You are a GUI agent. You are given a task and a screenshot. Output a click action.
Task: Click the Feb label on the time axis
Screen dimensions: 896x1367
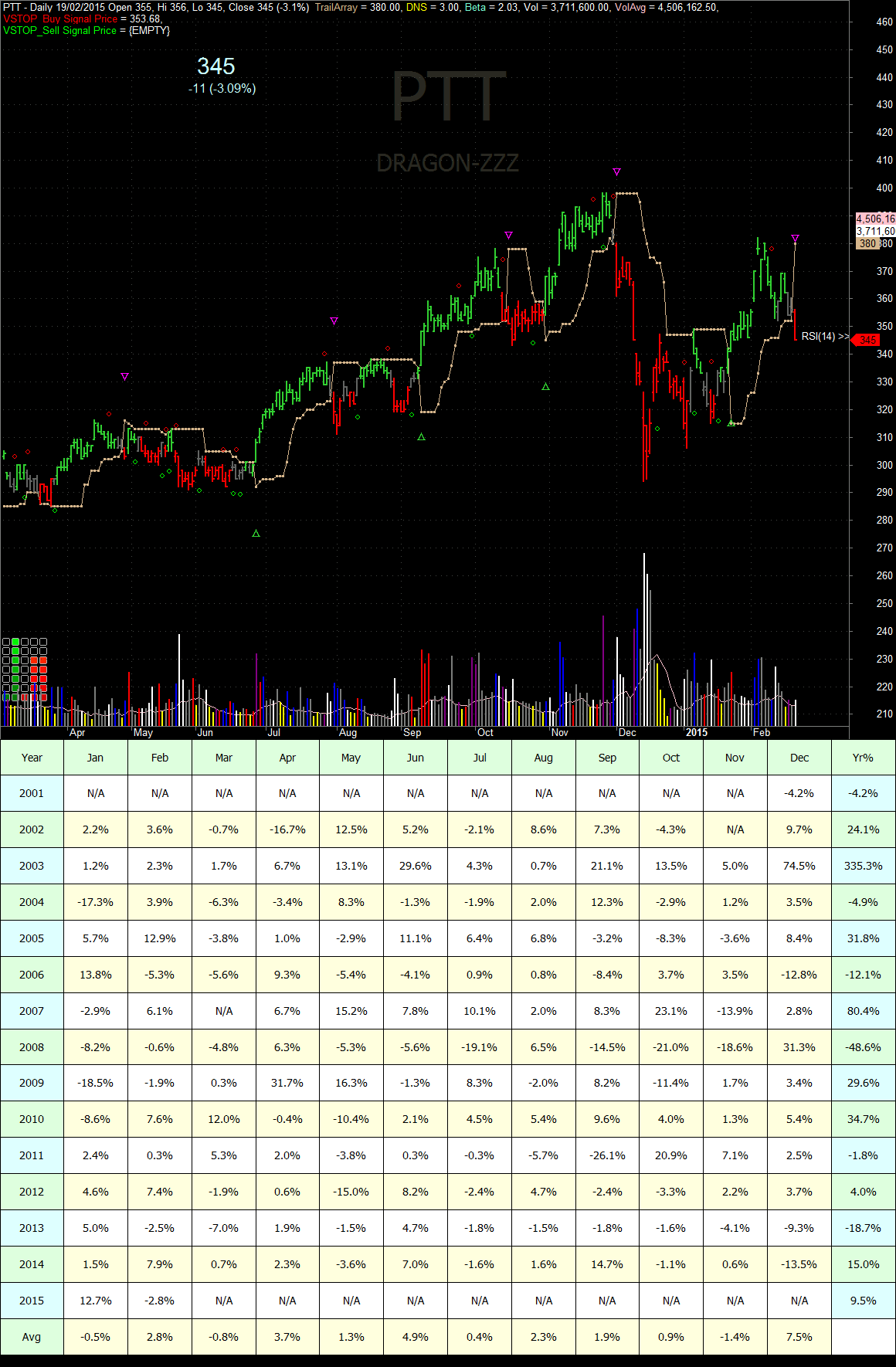tap(762, 732)
